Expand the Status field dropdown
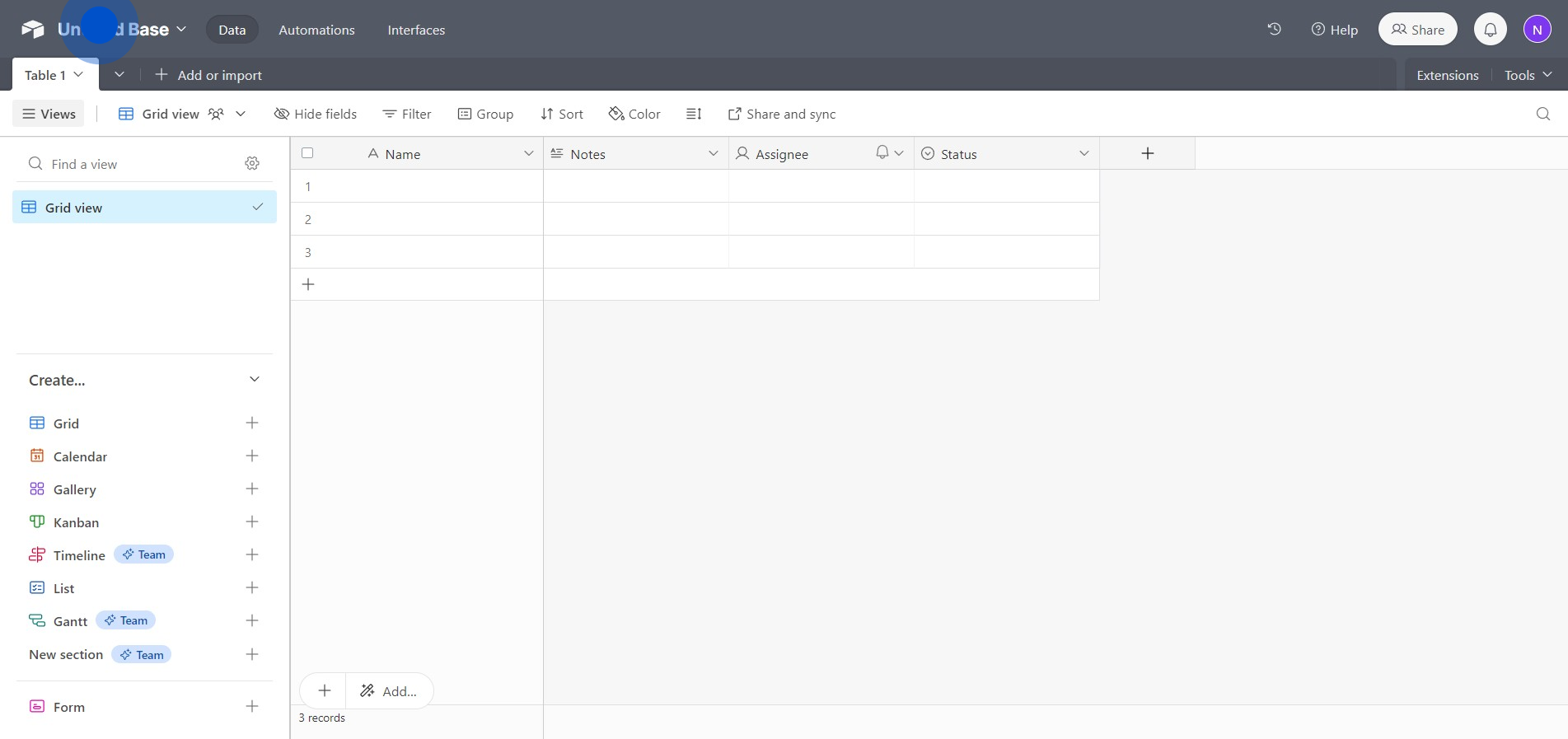The width and height of the screenshot is (1568, 739). click(x=1084, y=153)
